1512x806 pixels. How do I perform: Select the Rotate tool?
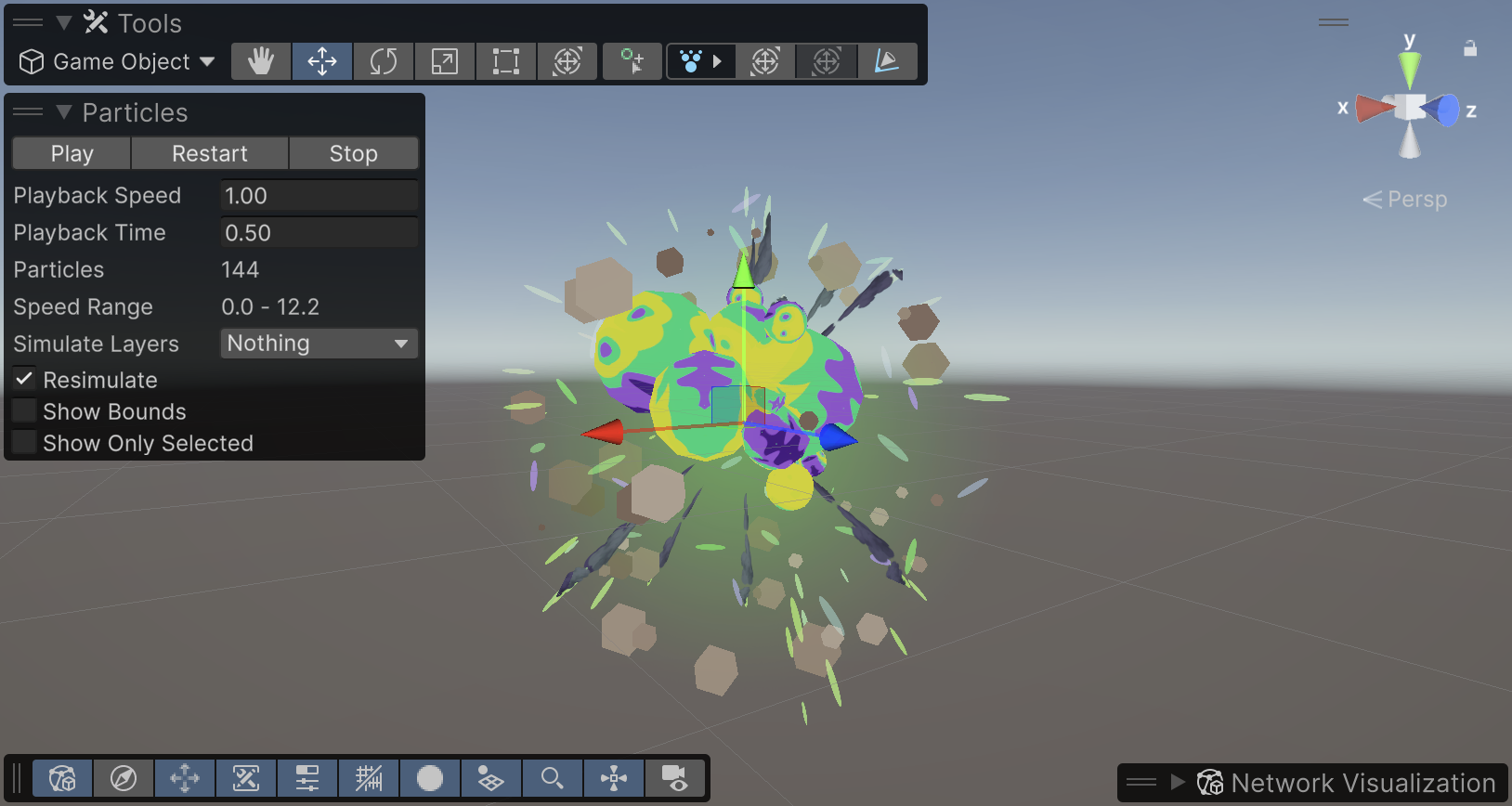tap(384, 61)
